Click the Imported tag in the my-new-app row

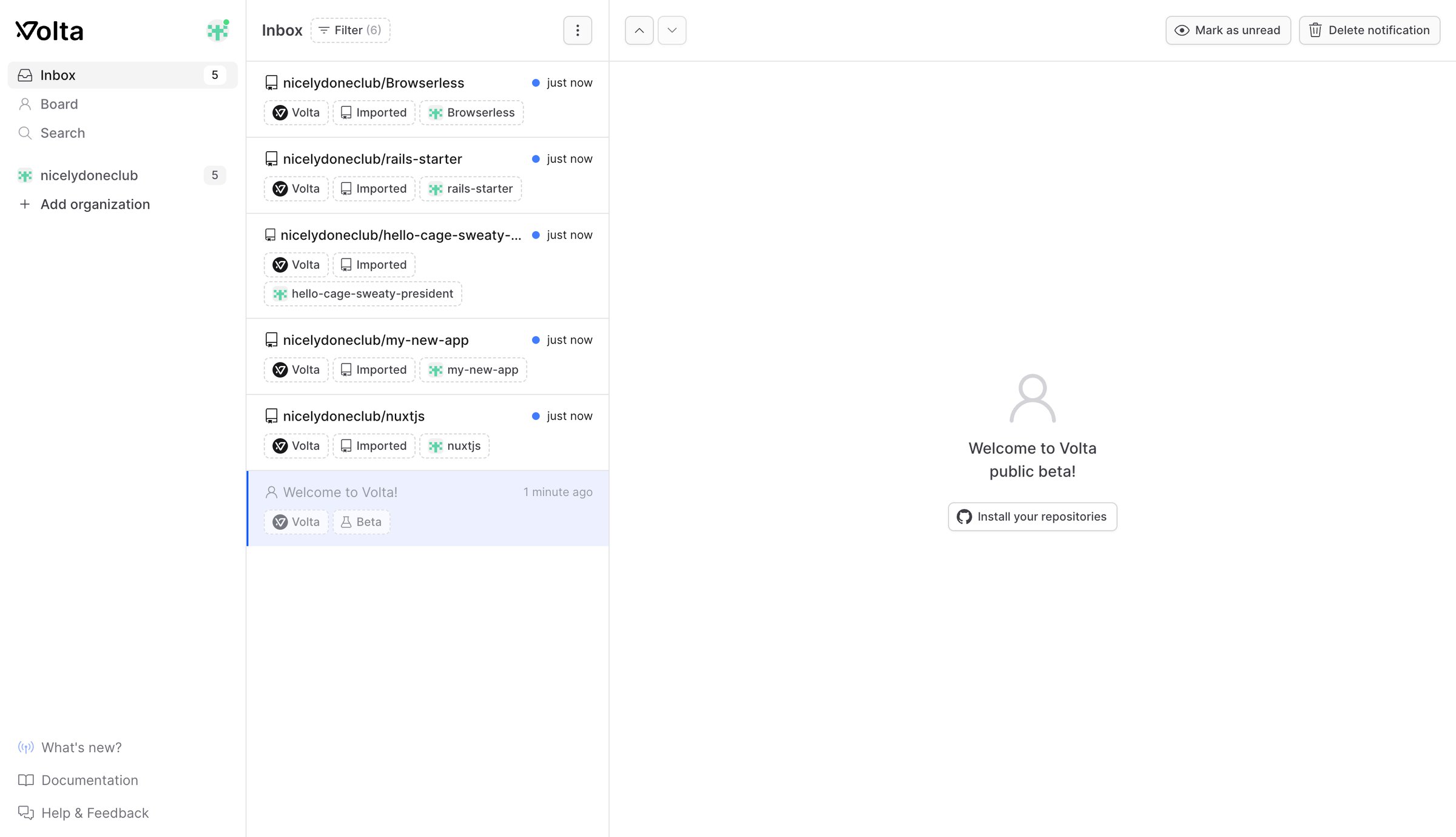(x=374, y=370)
